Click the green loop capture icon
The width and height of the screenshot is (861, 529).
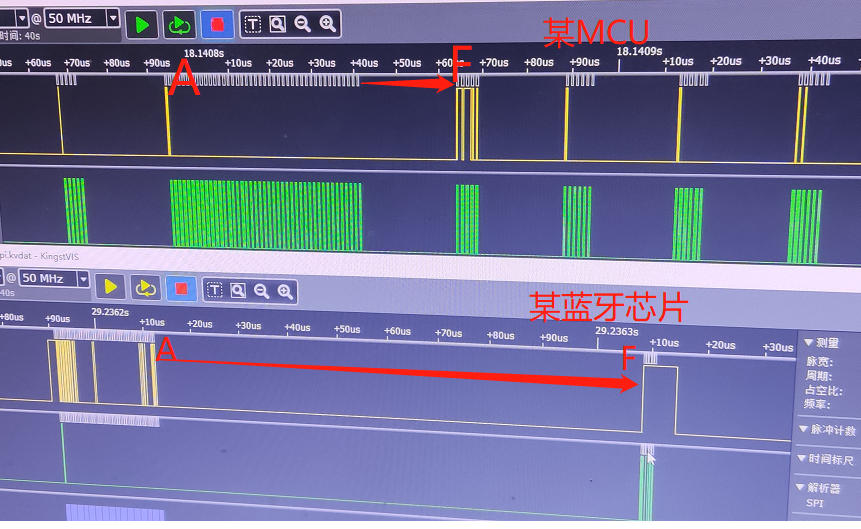(178, 24)
